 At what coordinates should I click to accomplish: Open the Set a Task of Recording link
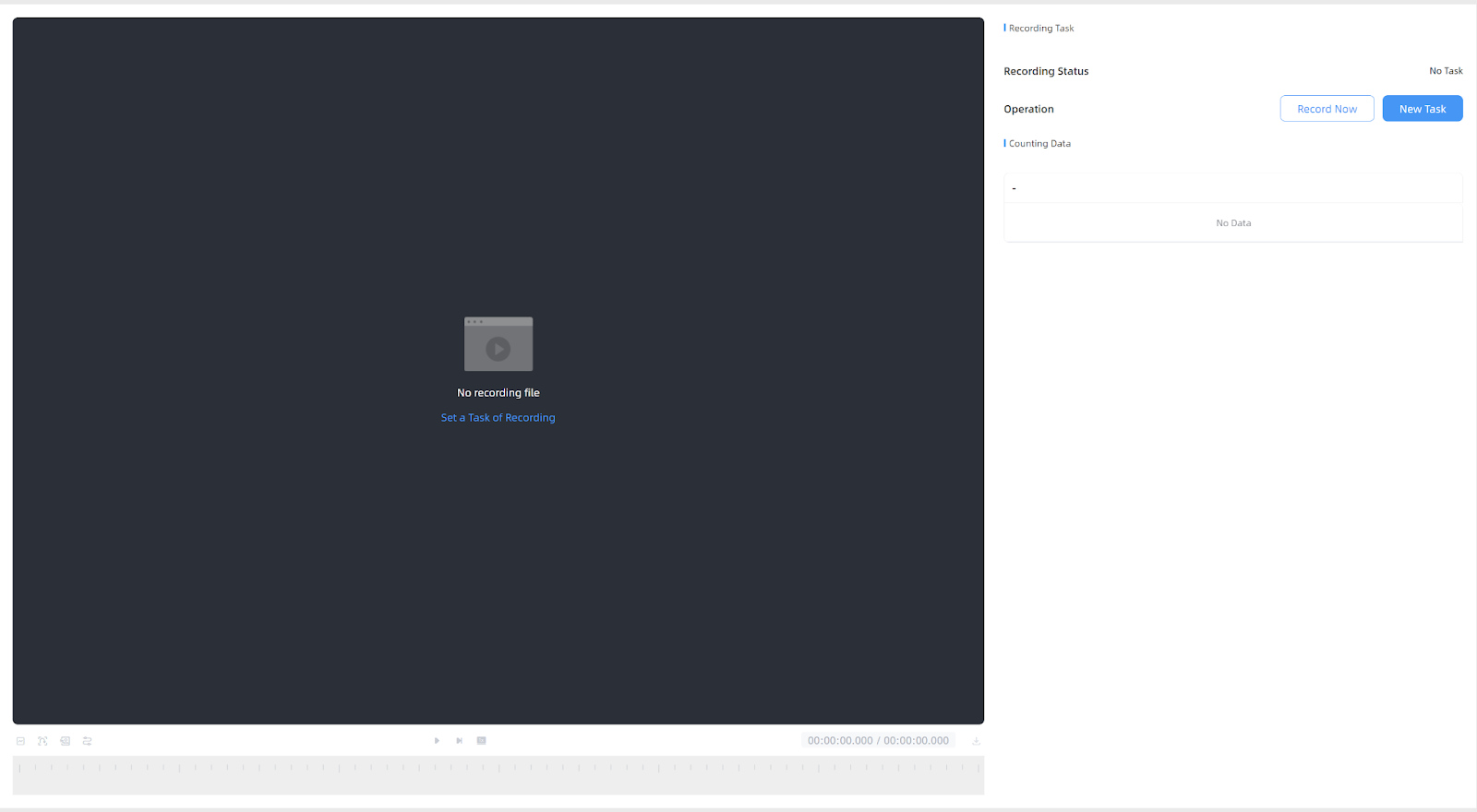click(x=498, y=418)
